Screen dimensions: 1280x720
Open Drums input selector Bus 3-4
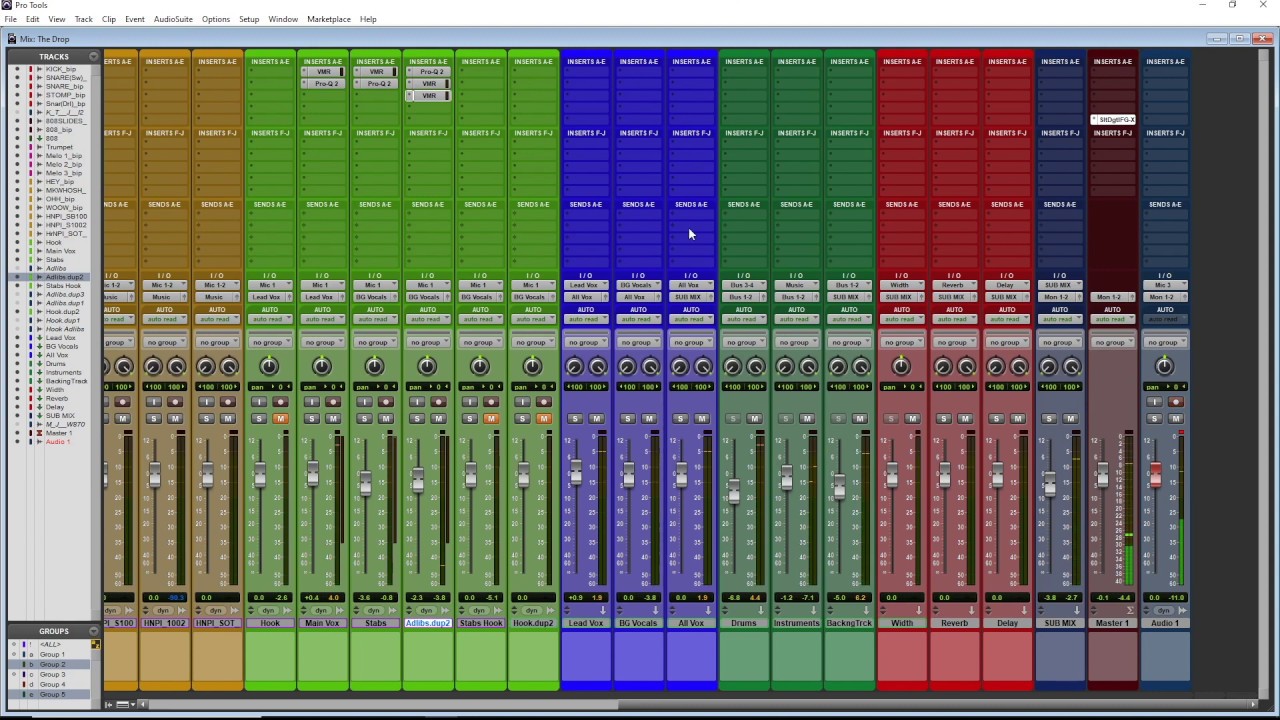[x=744, y=286]
